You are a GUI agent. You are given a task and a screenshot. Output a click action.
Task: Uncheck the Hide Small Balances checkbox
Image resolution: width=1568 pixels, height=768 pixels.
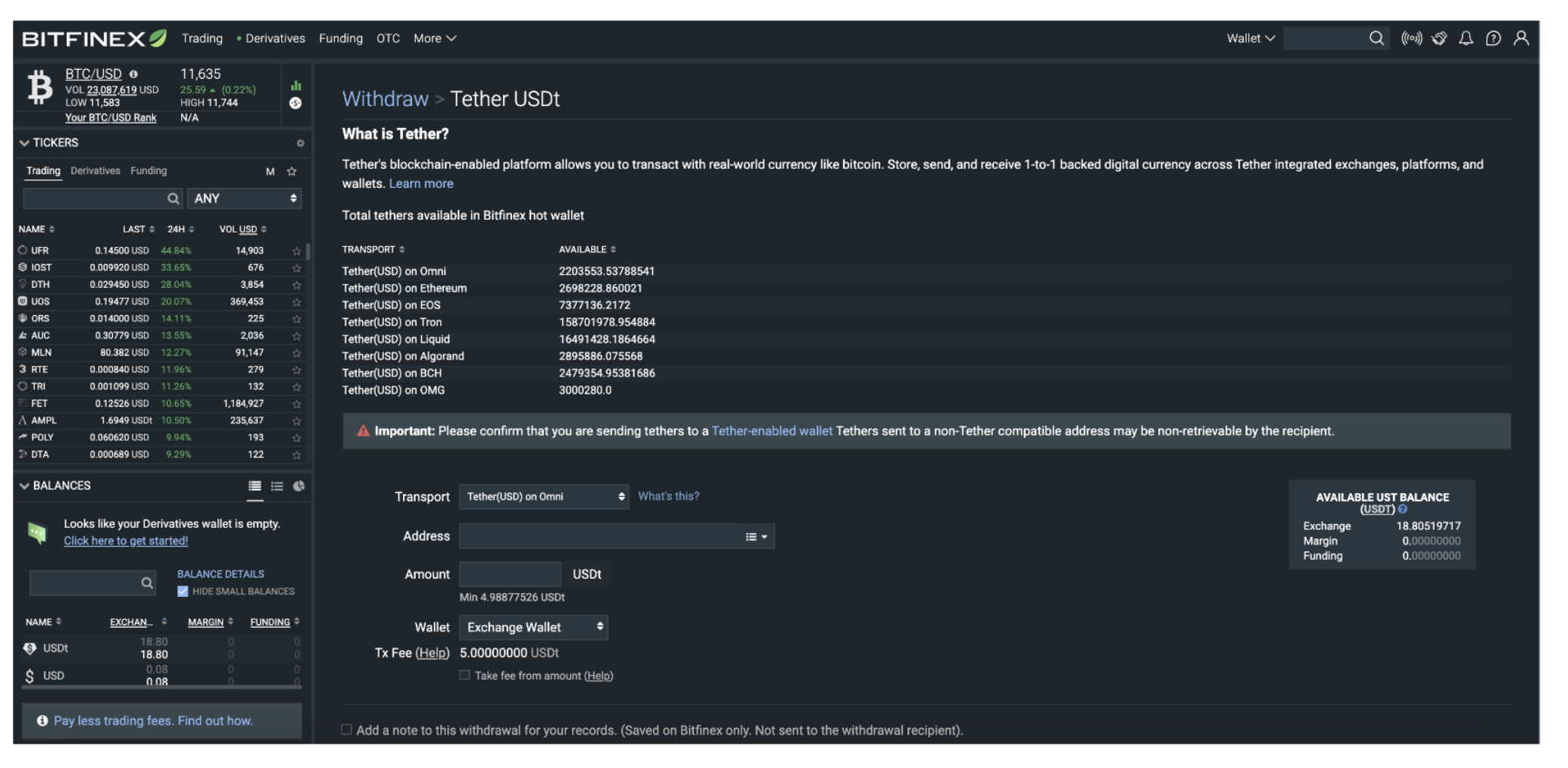[183, 592]
